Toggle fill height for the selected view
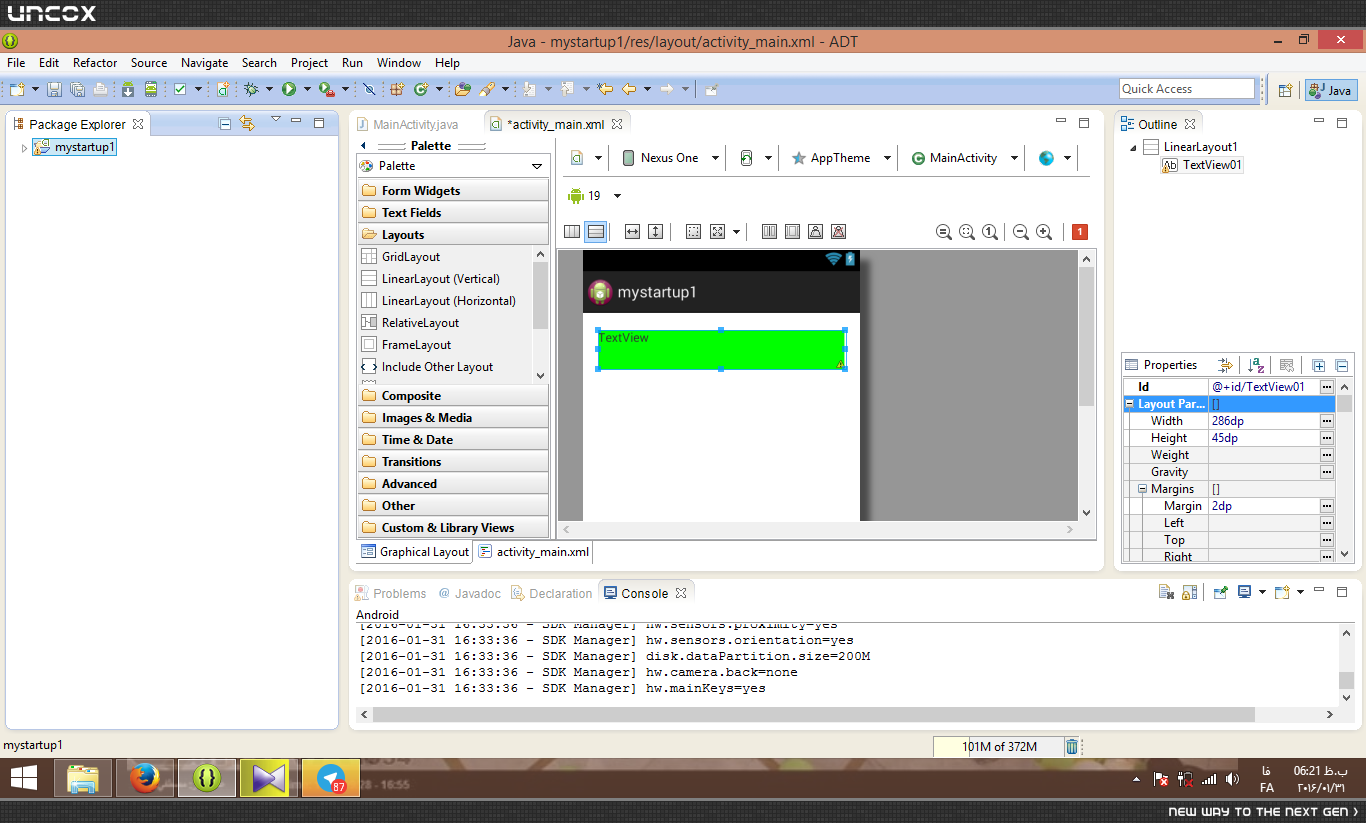The height and width of the screenshot is (823, 1366). [x=655, y=232]
